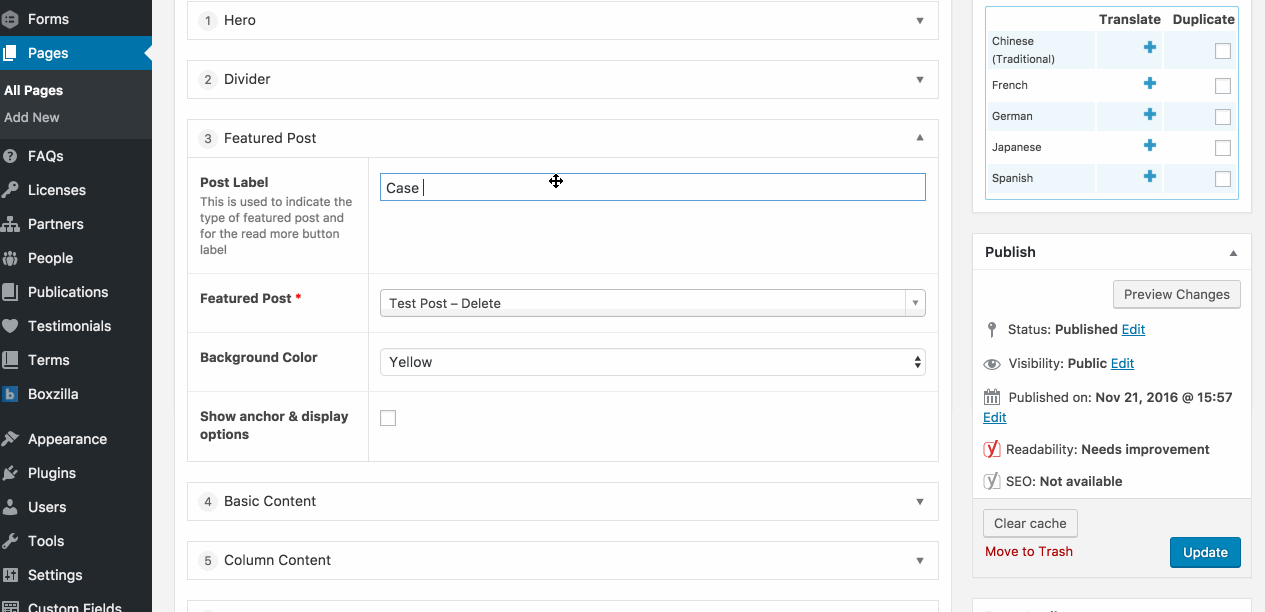Screen dimensions: 1265x612
Task: Click the Preview Changes button
Action: pos(1177,294)
